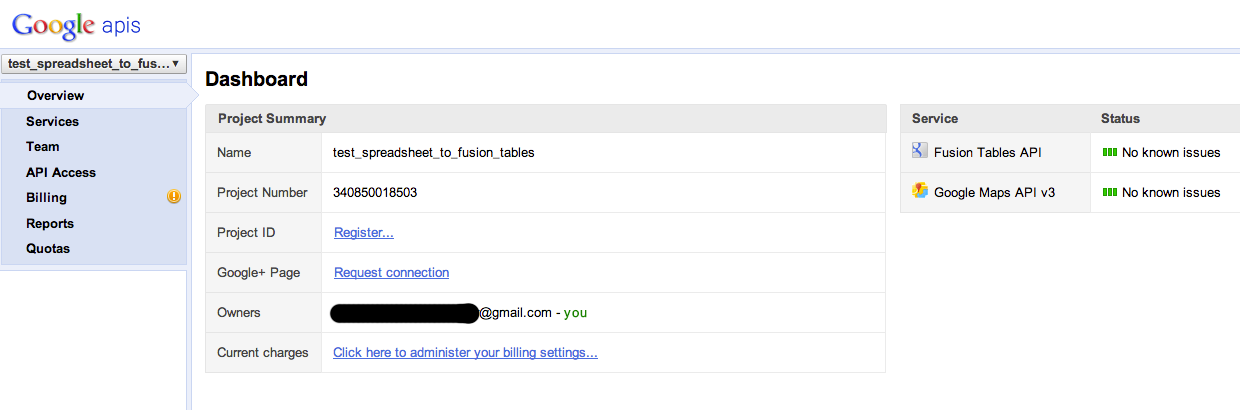Open the Reports page

pos(50,223)
